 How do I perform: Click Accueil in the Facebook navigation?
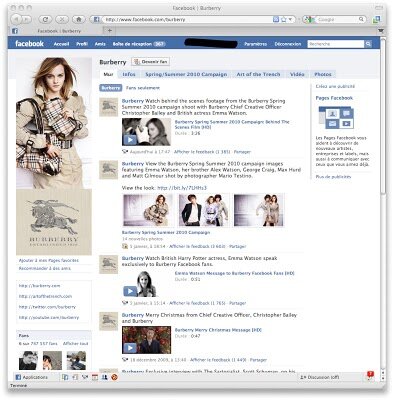pos(61,44)
